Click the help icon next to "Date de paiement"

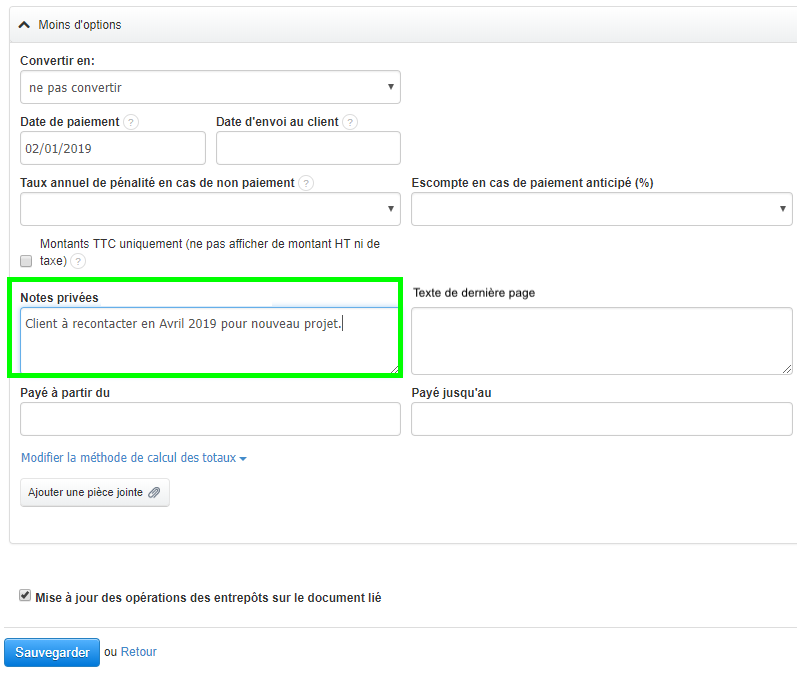click(131, 121)
